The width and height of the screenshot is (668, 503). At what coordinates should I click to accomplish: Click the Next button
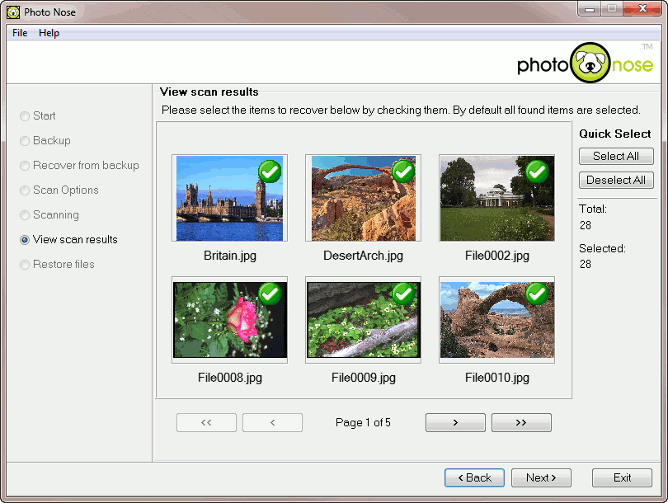coord(541,478)
